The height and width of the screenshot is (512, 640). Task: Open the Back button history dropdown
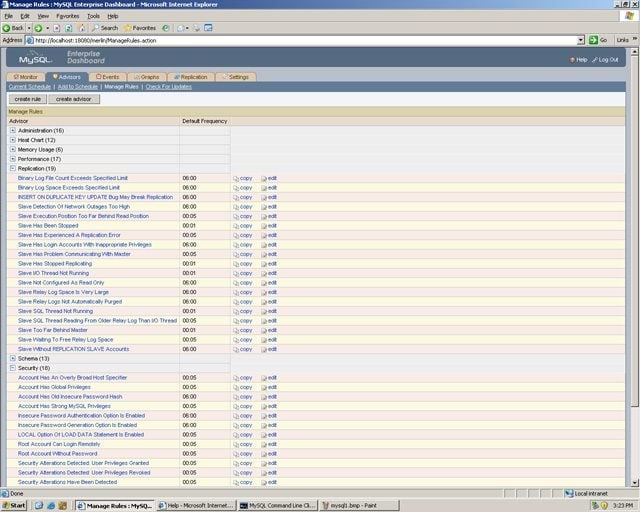tap(29, 28)
